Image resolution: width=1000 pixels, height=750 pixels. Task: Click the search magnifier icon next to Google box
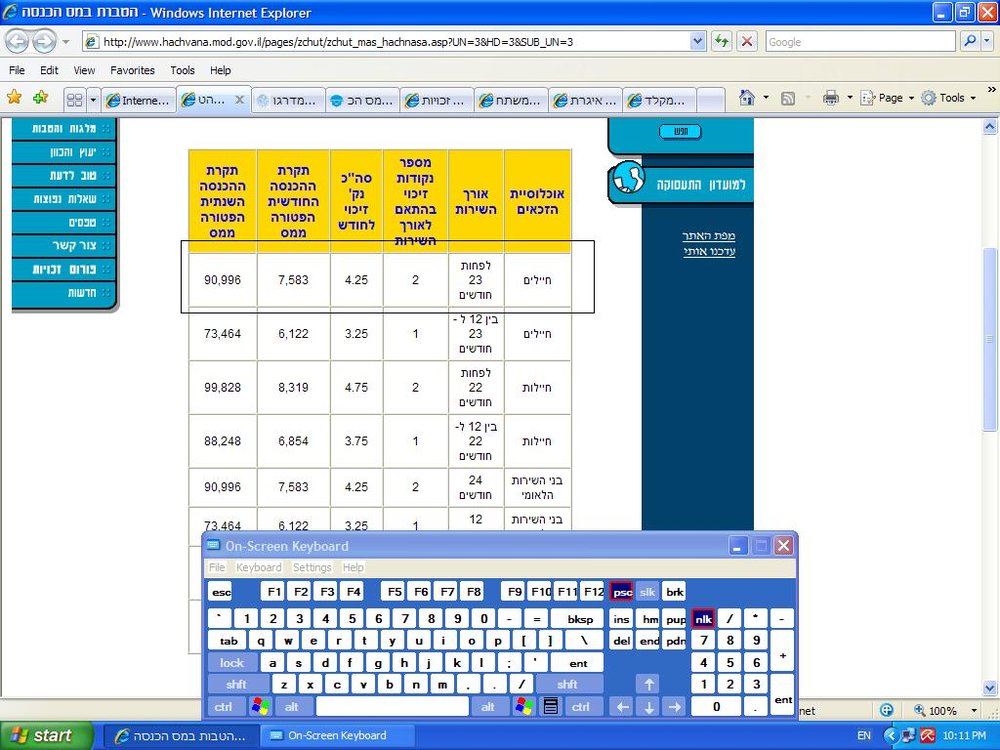click(969, 42)
